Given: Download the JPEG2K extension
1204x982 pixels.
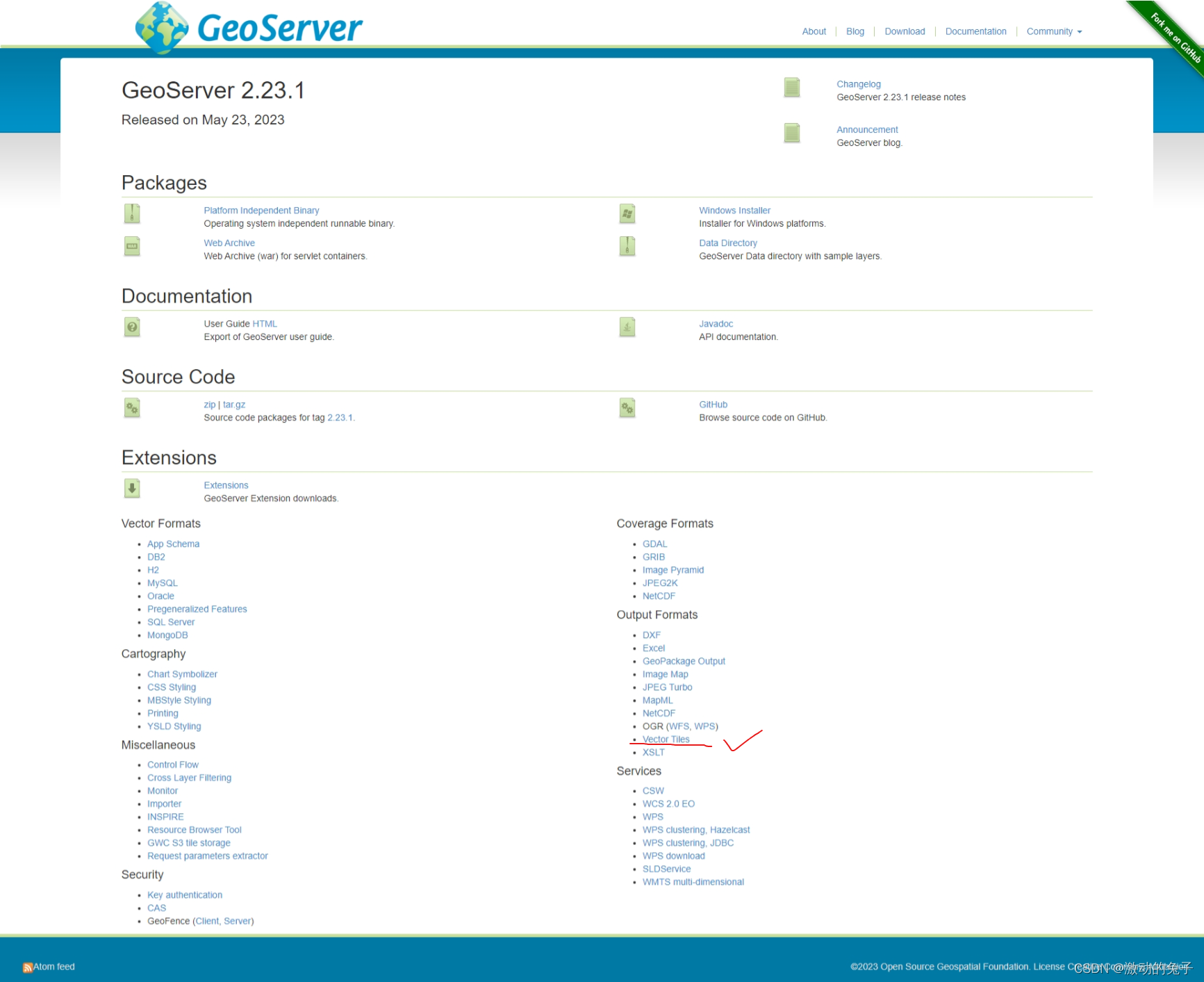Looking at the screenshot, I should (659, 583).
